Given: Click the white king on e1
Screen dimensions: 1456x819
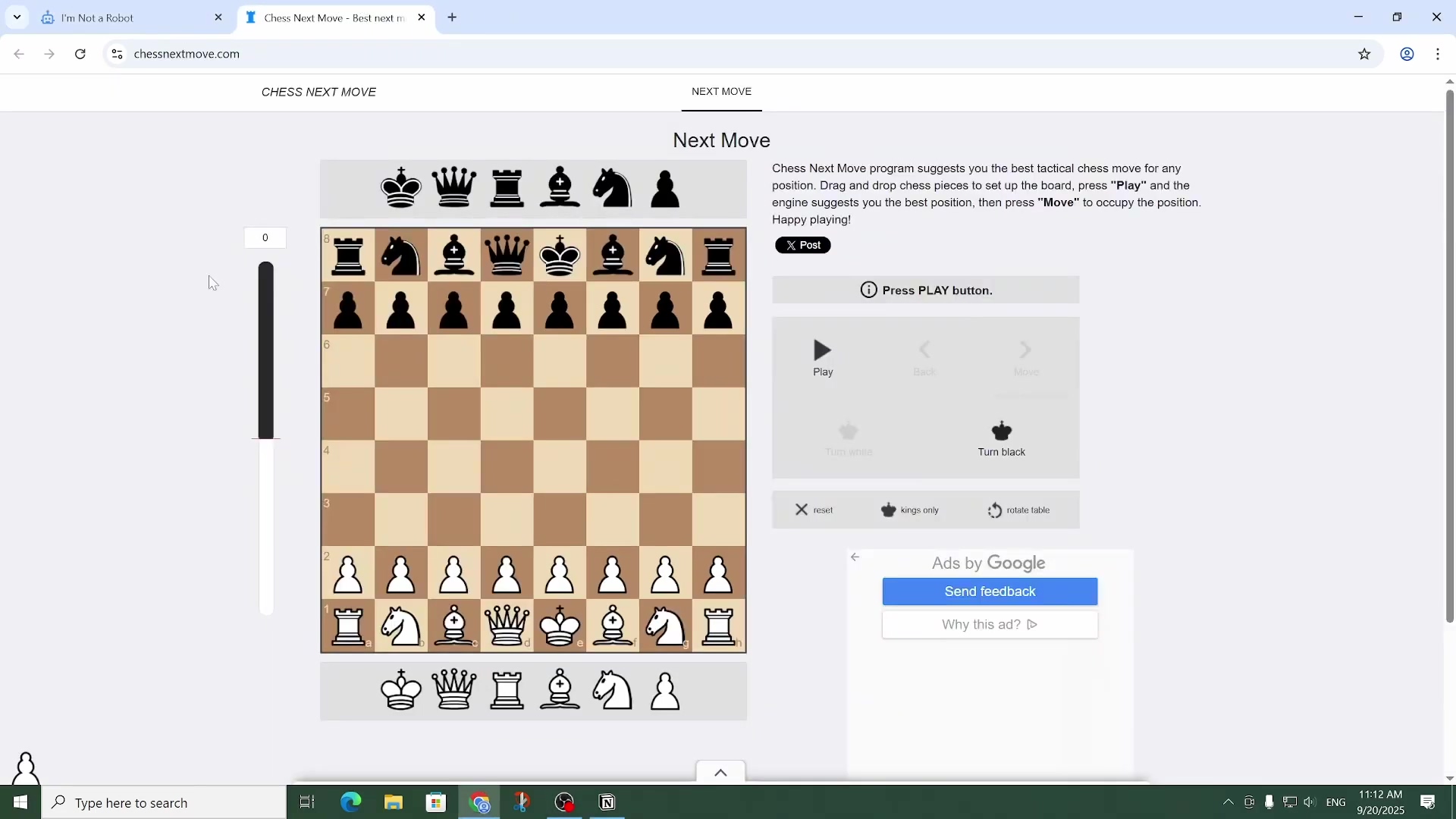Looking at the screenshot, I should click(560, 626).
